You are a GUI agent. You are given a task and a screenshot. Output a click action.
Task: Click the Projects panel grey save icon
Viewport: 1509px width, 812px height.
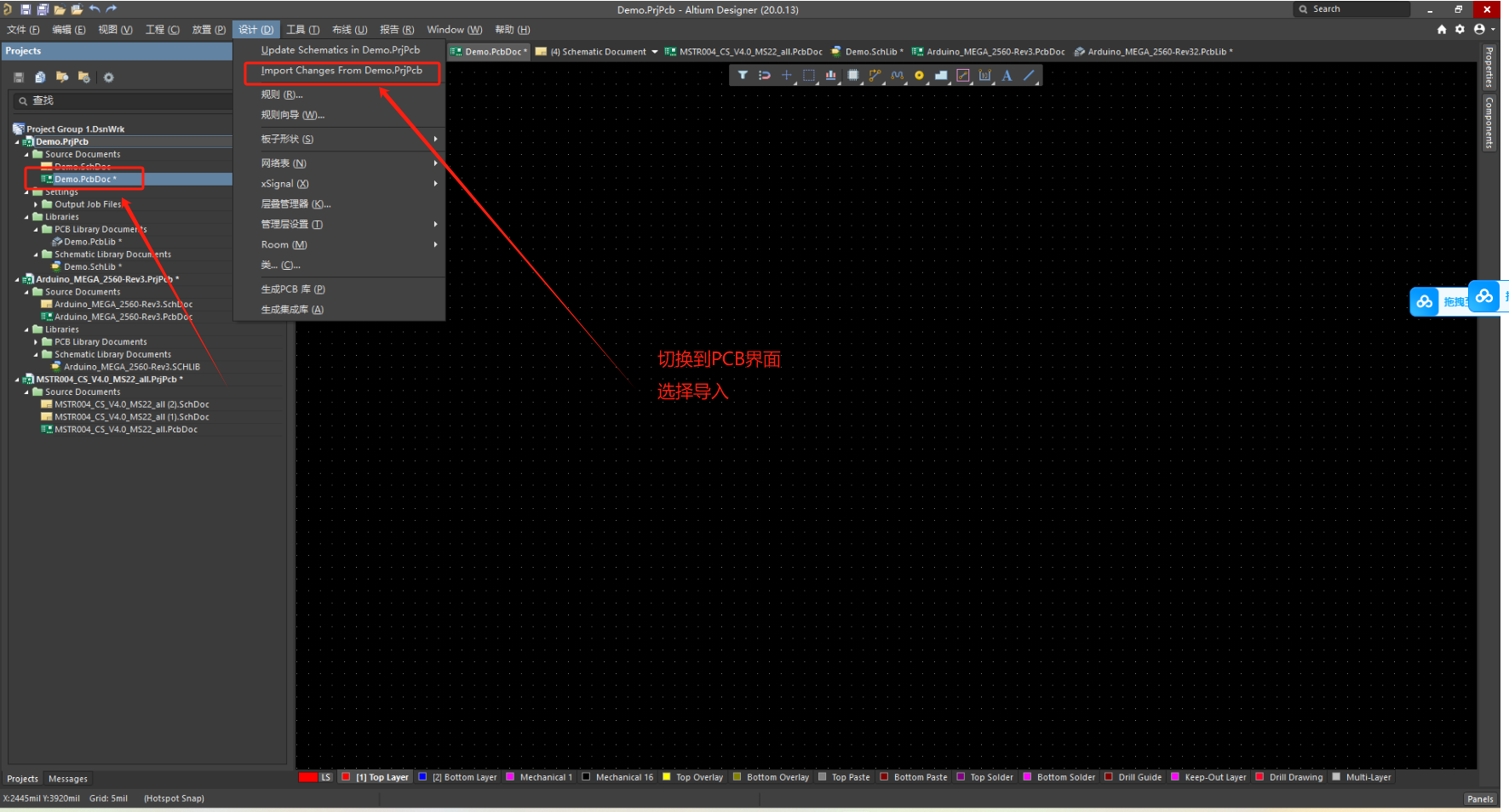19,77
